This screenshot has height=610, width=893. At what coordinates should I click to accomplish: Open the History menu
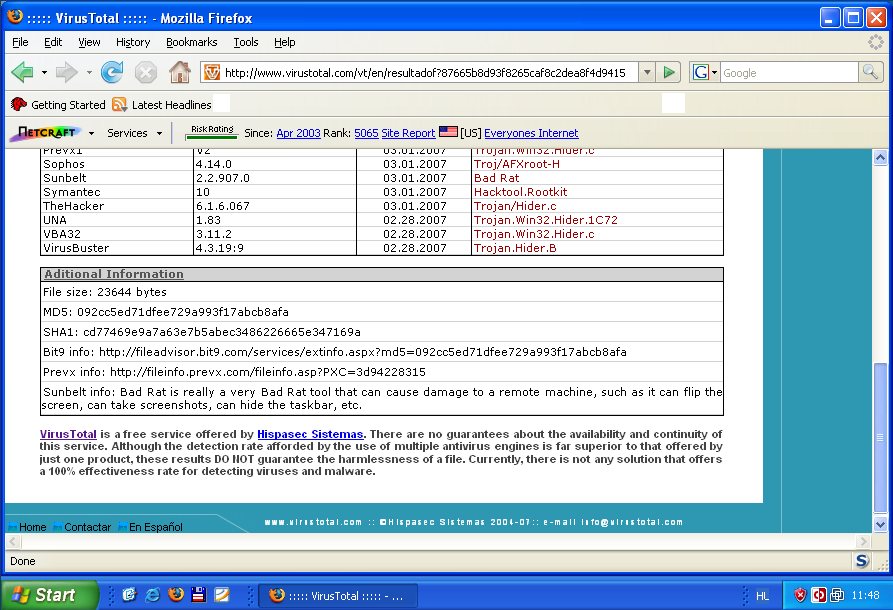pos(133,42)
